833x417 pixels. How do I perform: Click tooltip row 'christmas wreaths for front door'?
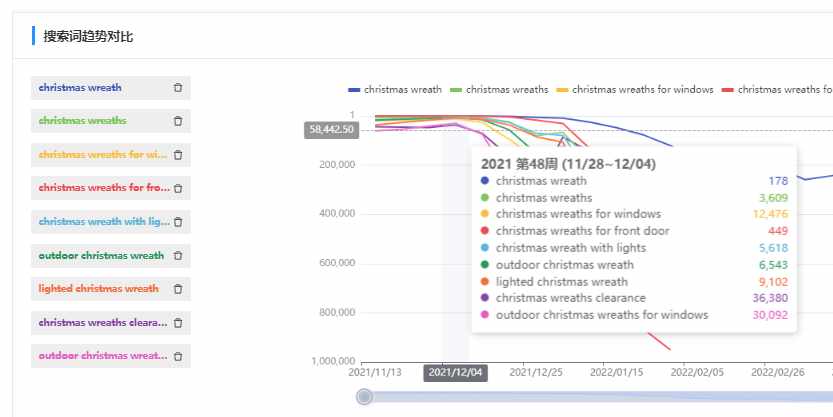tap(634, 231)
